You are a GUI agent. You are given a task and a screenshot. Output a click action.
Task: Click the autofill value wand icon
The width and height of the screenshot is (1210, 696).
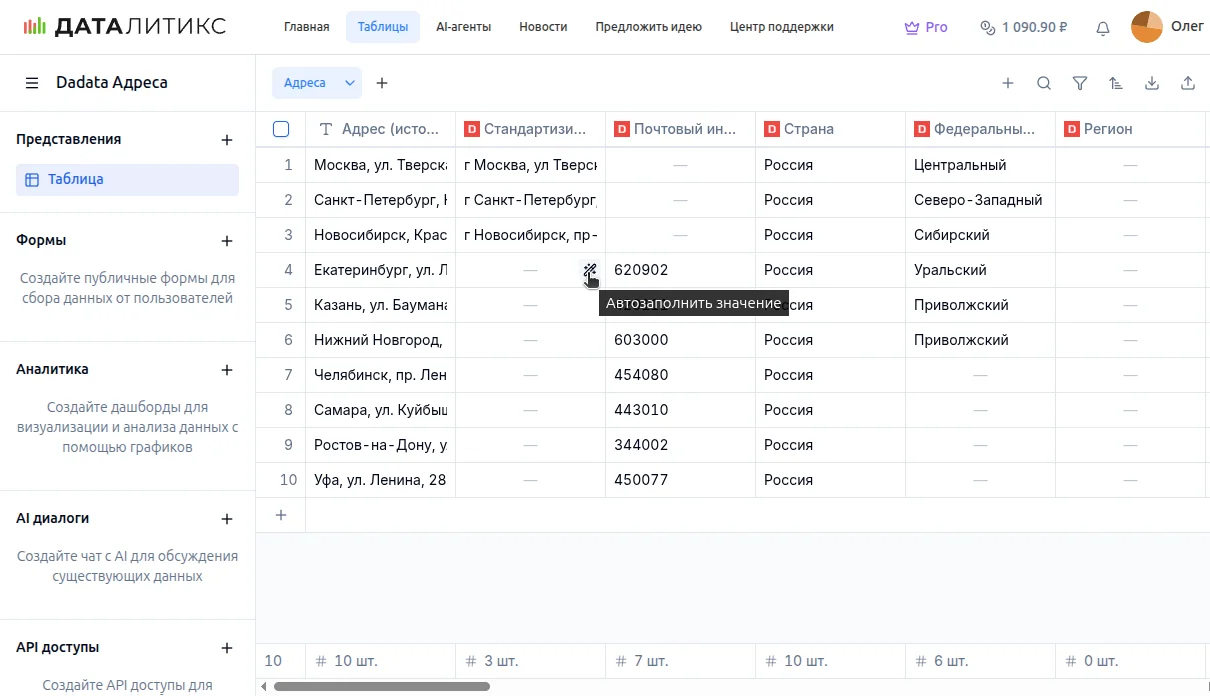590,270
